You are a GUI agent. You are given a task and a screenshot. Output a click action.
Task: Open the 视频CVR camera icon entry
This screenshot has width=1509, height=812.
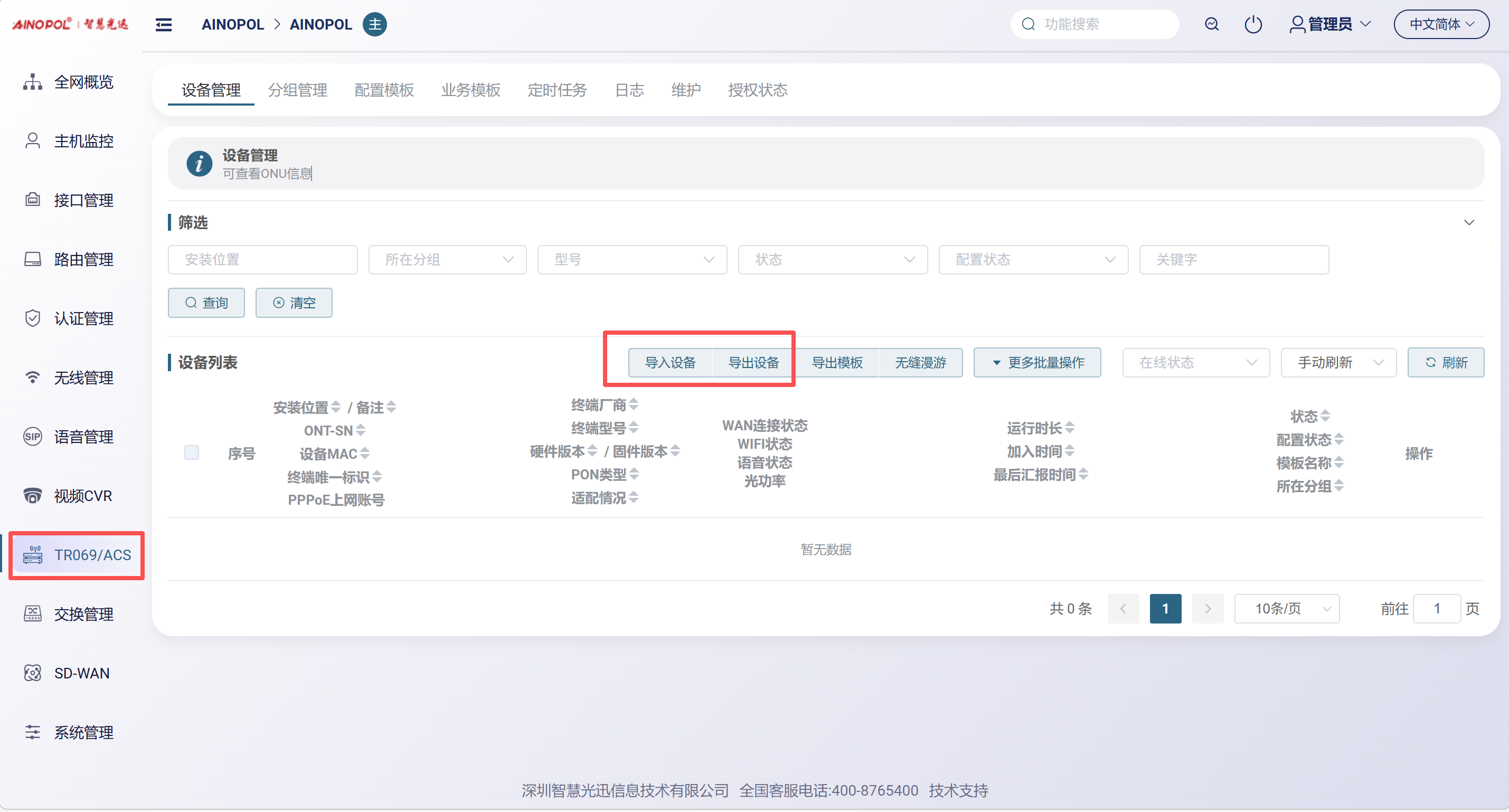tap(33, 496)
